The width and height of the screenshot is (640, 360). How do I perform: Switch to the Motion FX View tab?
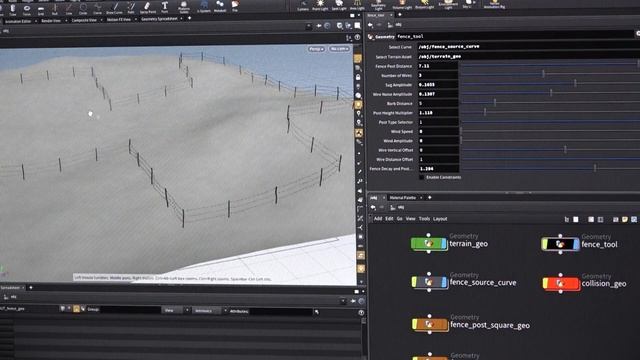[x=119, y=19]
